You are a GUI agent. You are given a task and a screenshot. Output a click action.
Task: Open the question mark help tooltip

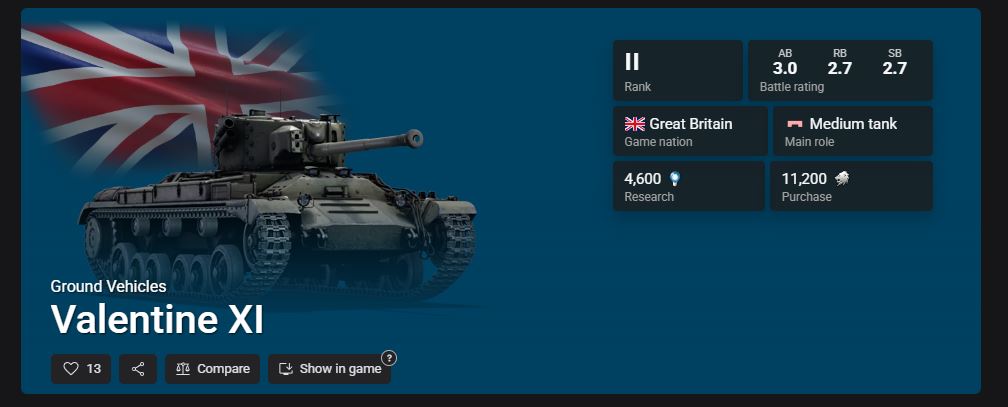click(389, 358)
